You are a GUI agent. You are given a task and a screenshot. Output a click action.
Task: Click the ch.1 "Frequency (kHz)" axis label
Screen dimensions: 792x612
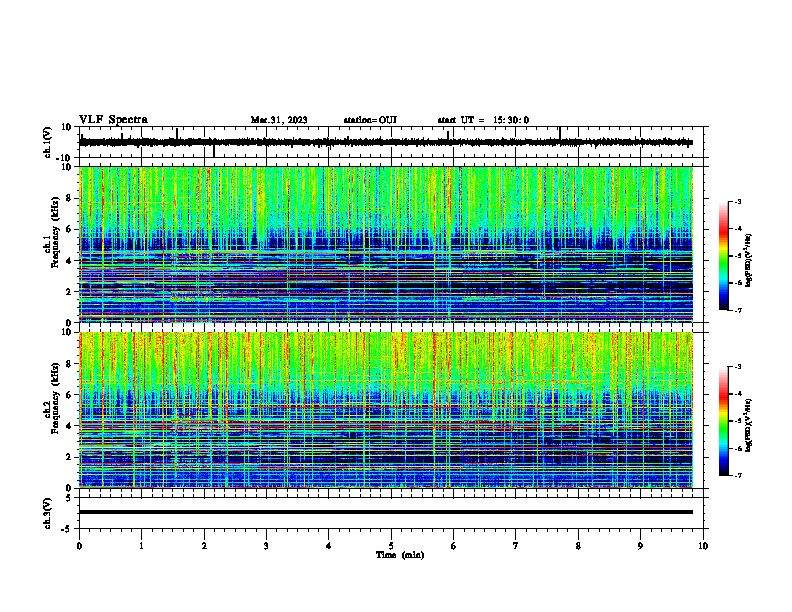pos(55,232)
